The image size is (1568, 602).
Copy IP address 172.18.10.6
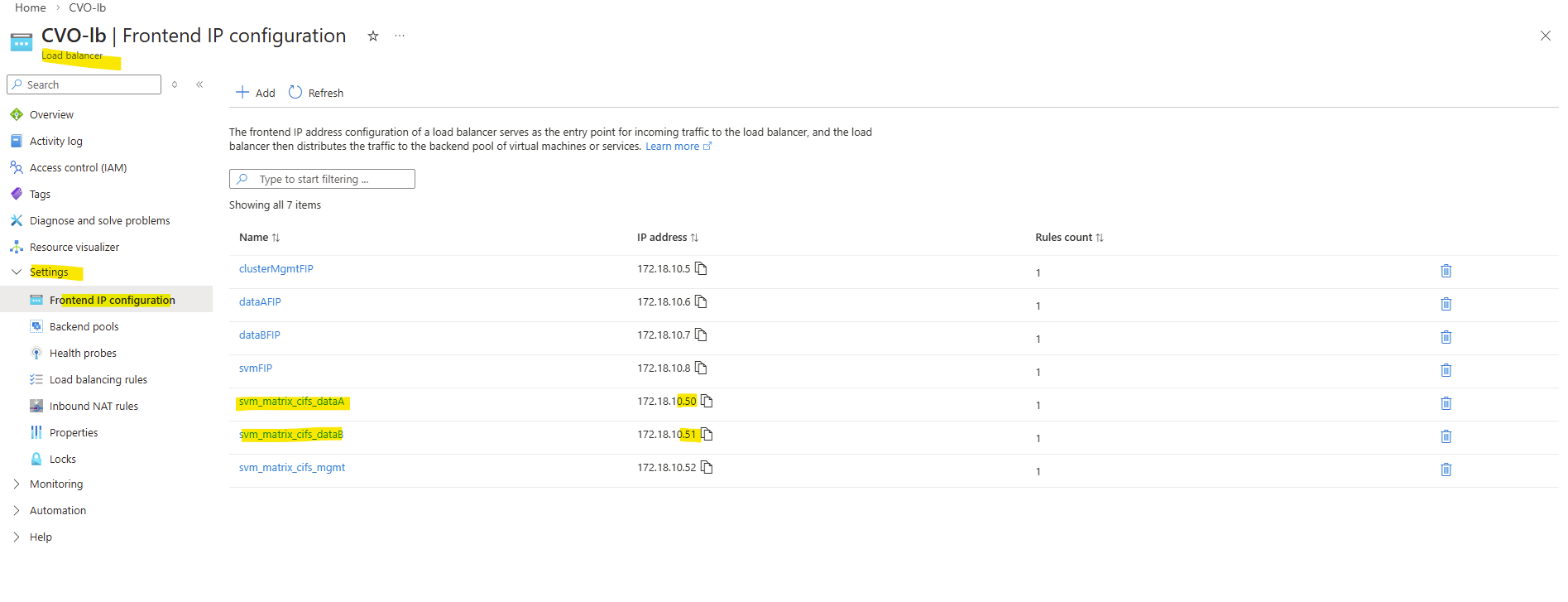click(x=701, y=301)
